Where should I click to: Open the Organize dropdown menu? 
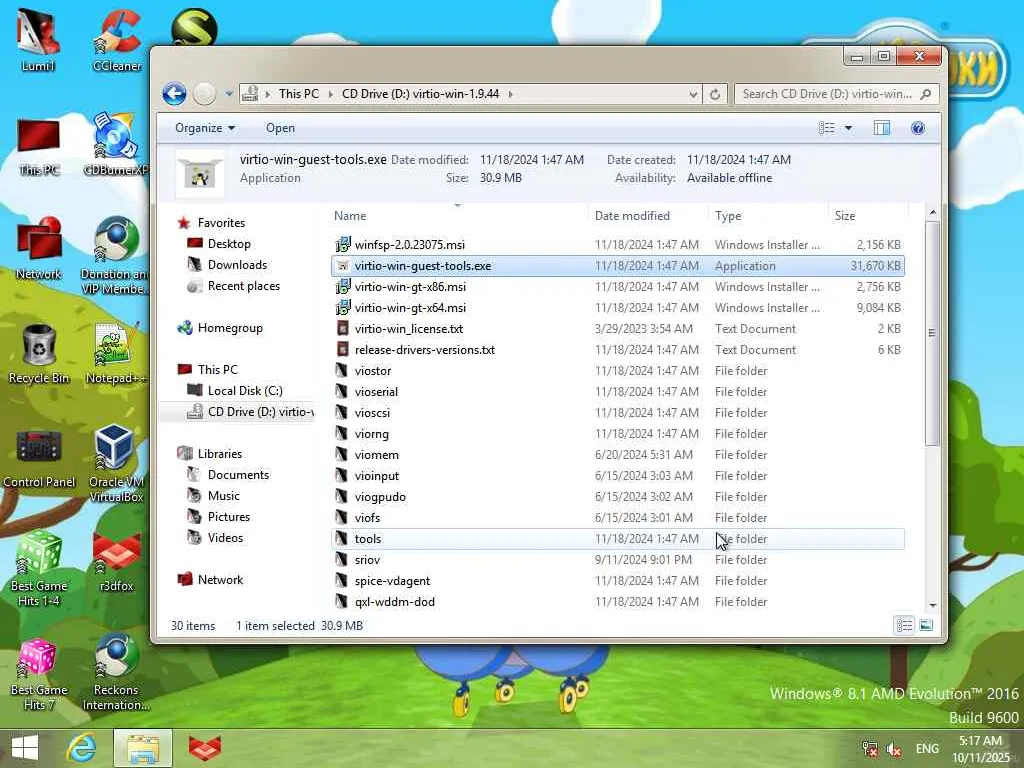click(204, 128)
